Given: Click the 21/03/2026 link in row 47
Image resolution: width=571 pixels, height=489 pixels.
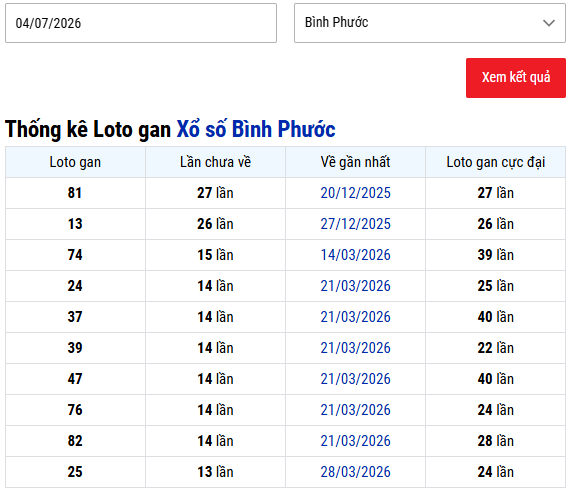Looking at the screenshot, I should [355, 379].
